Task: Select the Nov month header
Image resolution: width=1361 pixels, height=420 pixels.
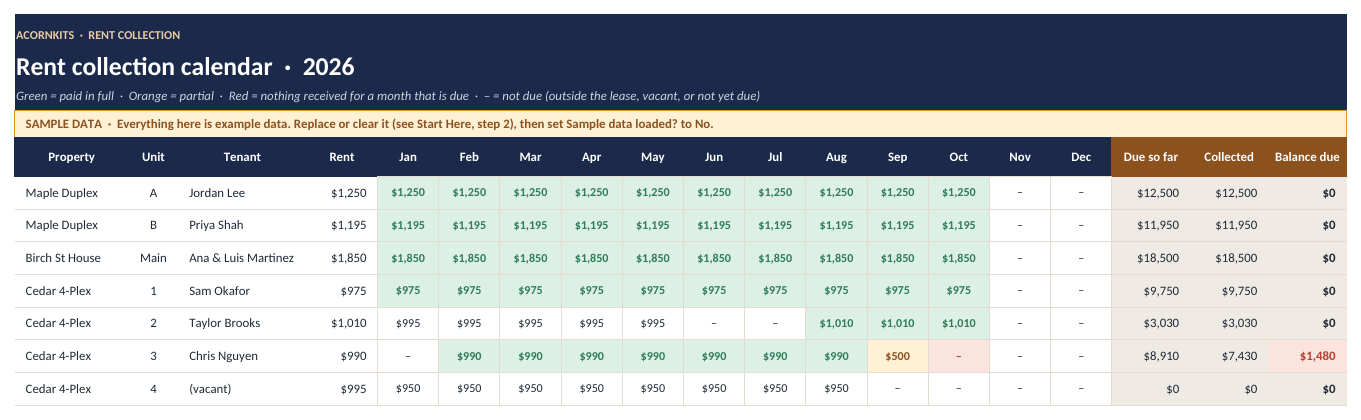Action: pos(1020,157)
